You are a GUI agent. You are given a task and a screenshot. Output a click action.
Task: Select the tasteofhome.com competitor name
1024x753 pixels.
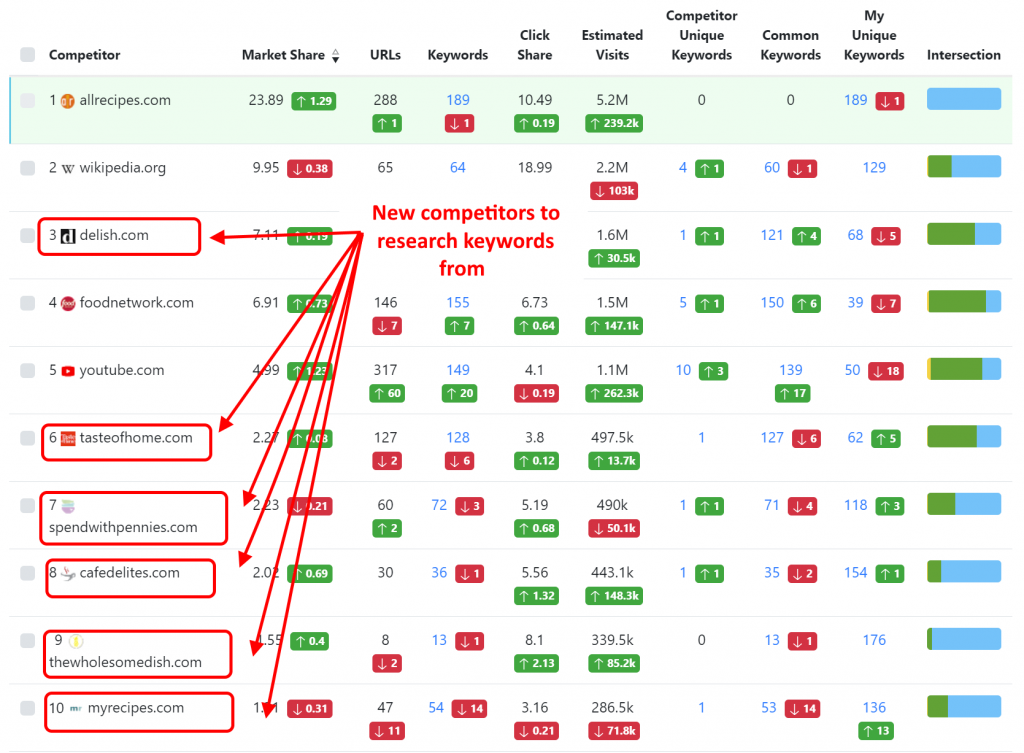click(136, 438)
